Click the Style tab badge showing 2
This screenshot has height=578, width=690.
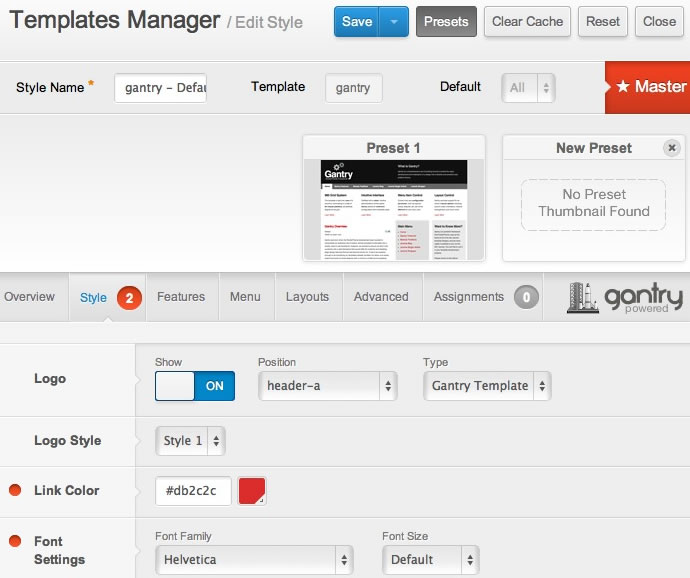point(129,297)
